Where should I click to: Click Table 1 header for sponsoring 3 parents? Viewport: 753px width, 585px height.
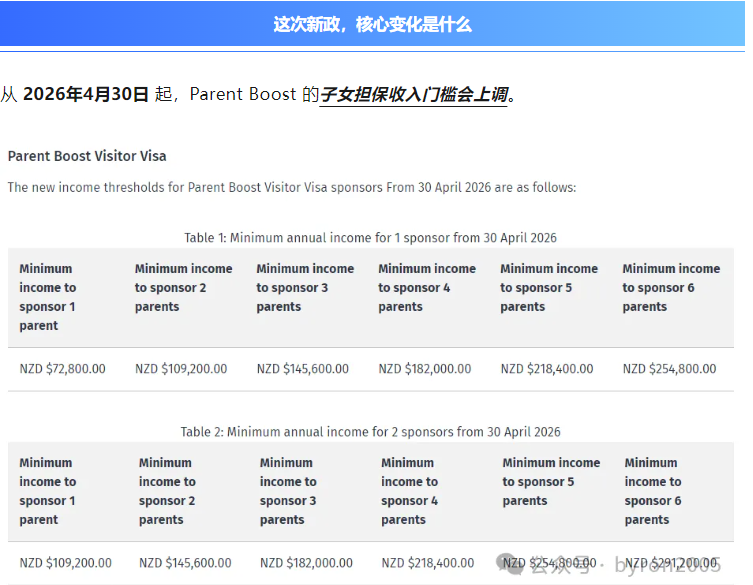coord(305,287)
